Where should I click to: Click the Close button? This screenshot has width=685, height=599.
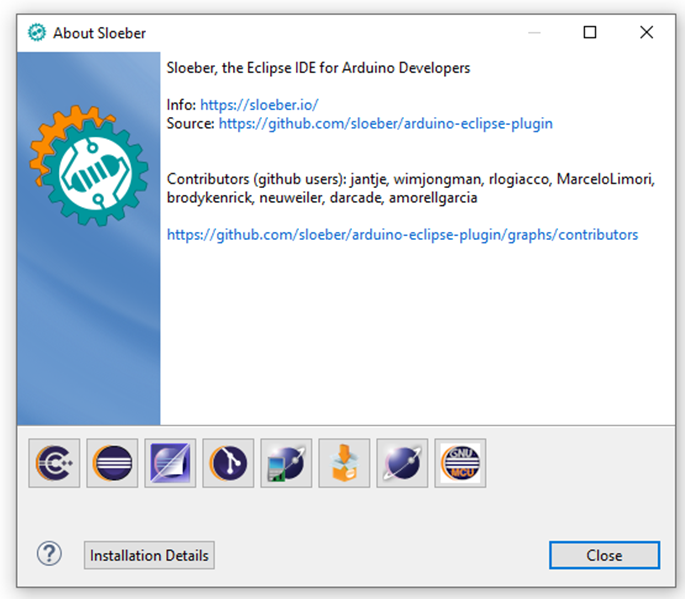pyautogui.click(x=604, y=555)
